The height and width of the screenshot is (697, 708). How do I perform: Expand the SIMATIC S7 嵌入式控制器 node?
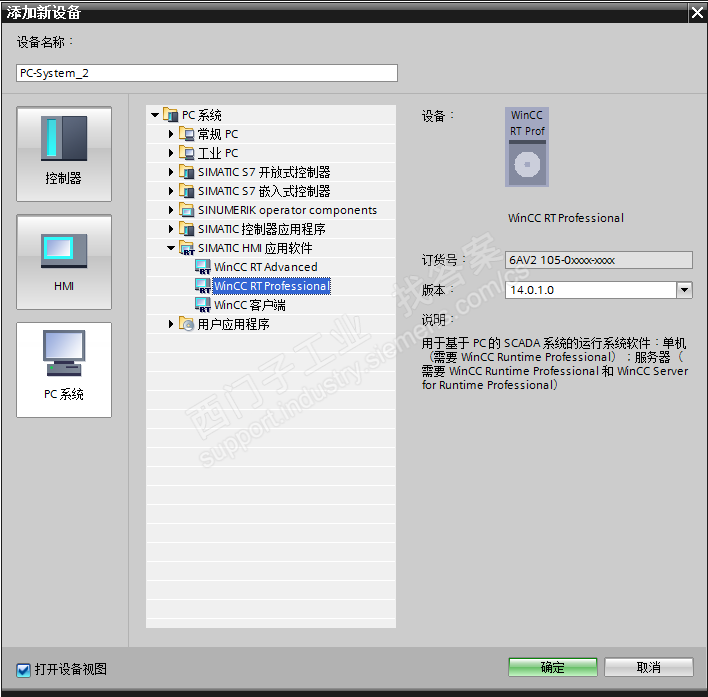coord(171,191)
